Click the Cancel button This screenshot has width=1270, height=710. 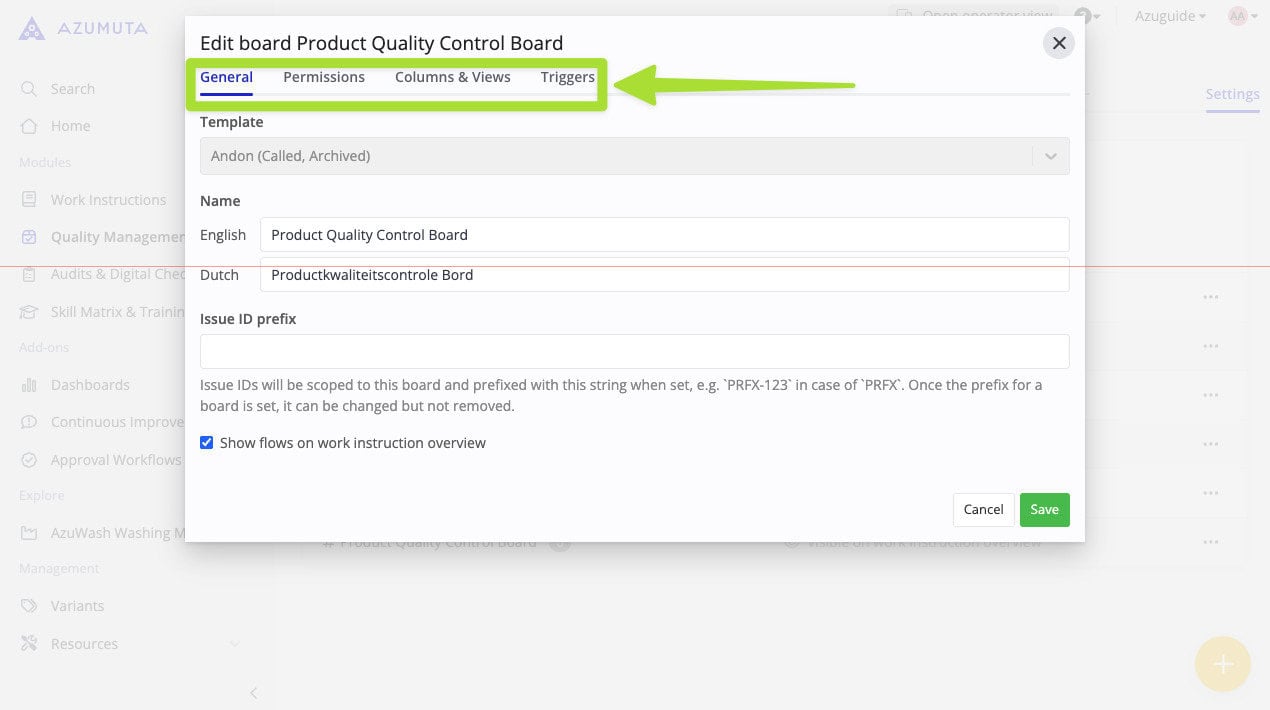point(983,510)
